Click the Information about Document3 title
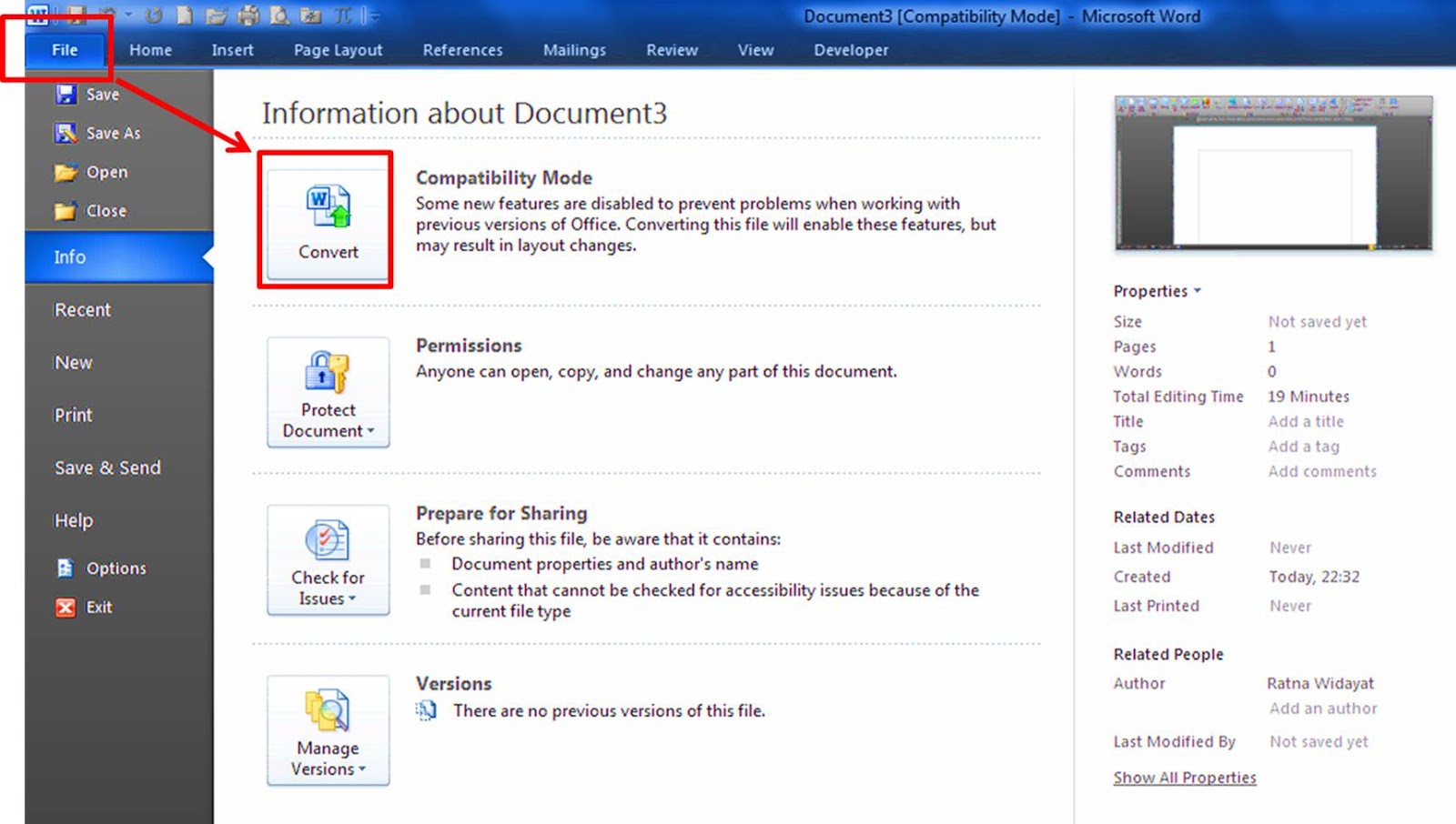1456x824 pixels. (x=464, y=113)
